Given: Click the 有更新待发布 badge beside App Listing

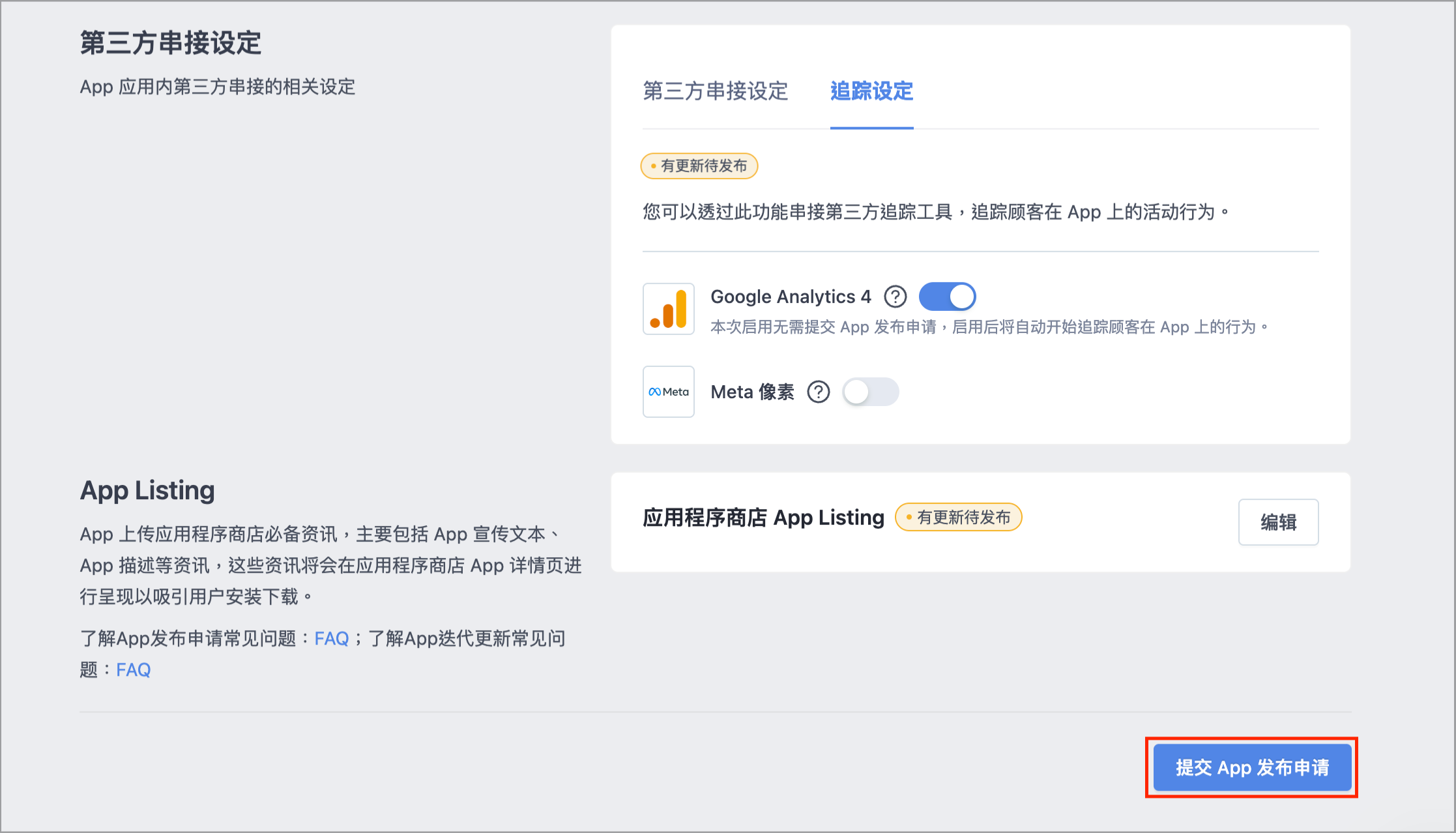Looking at the screenshot, I should tap(959, 518).
